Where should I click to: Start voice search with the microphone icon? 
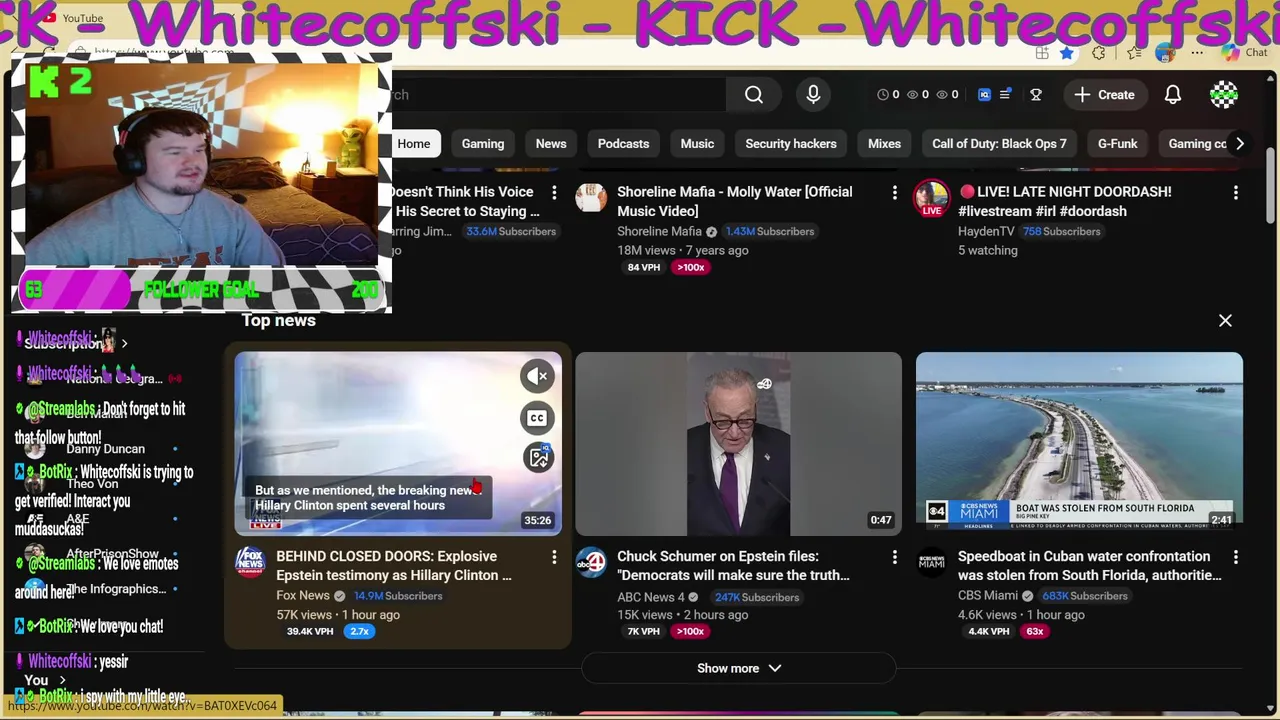(813, 95)
